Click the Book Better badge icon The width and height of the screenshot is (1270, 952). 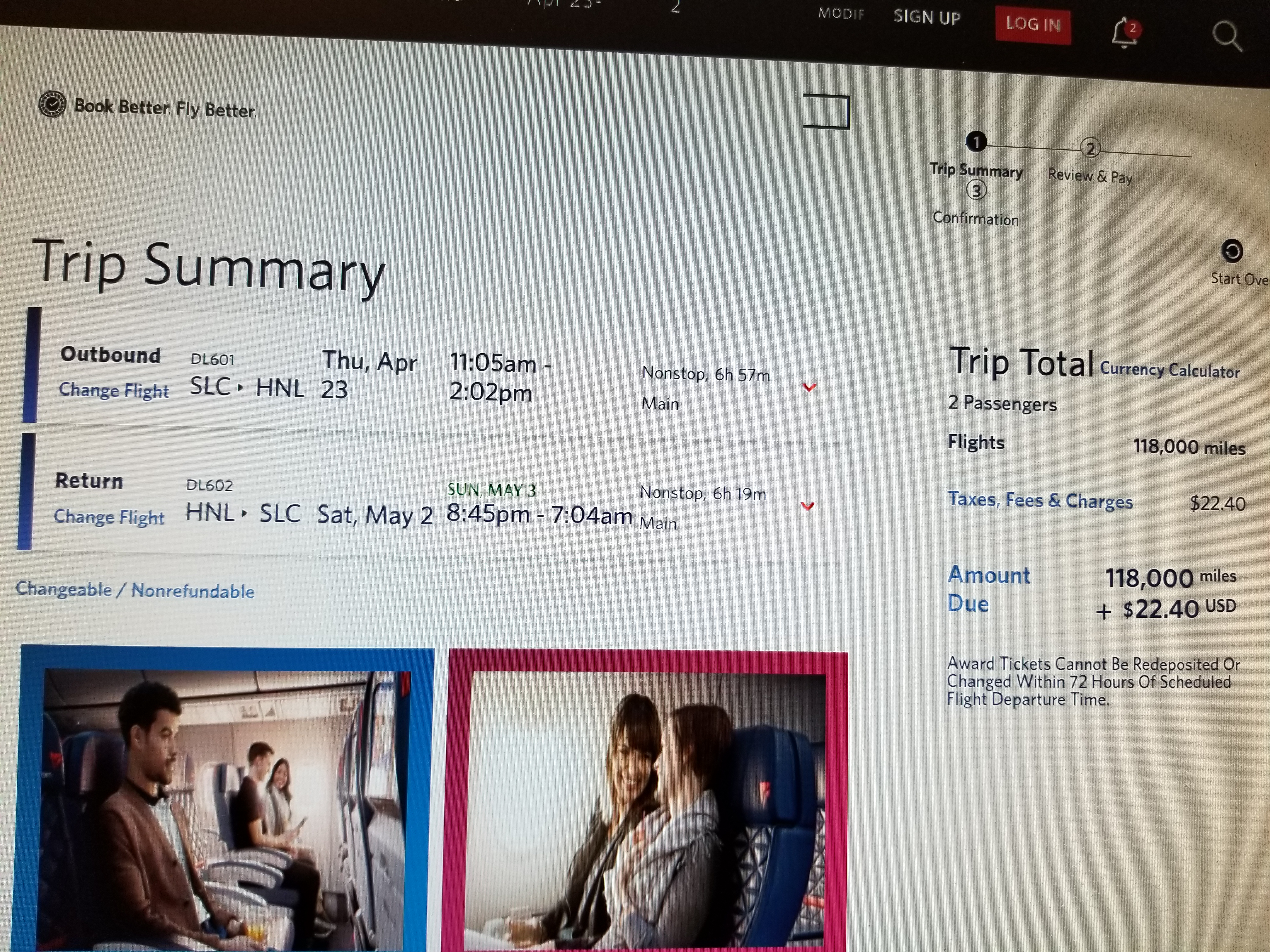[x=52, y=105]
